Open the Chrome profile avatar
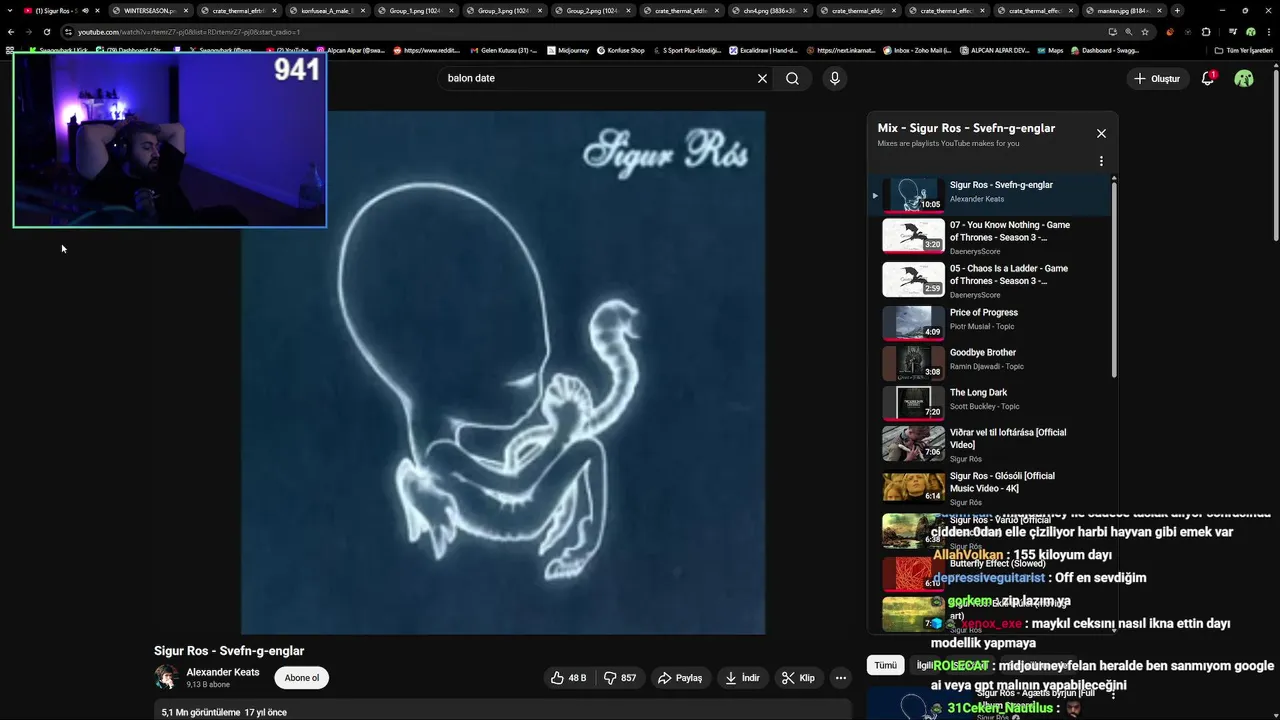Image resolution: width=1280 pixels, height=720 pixels. pos(1250,32)
